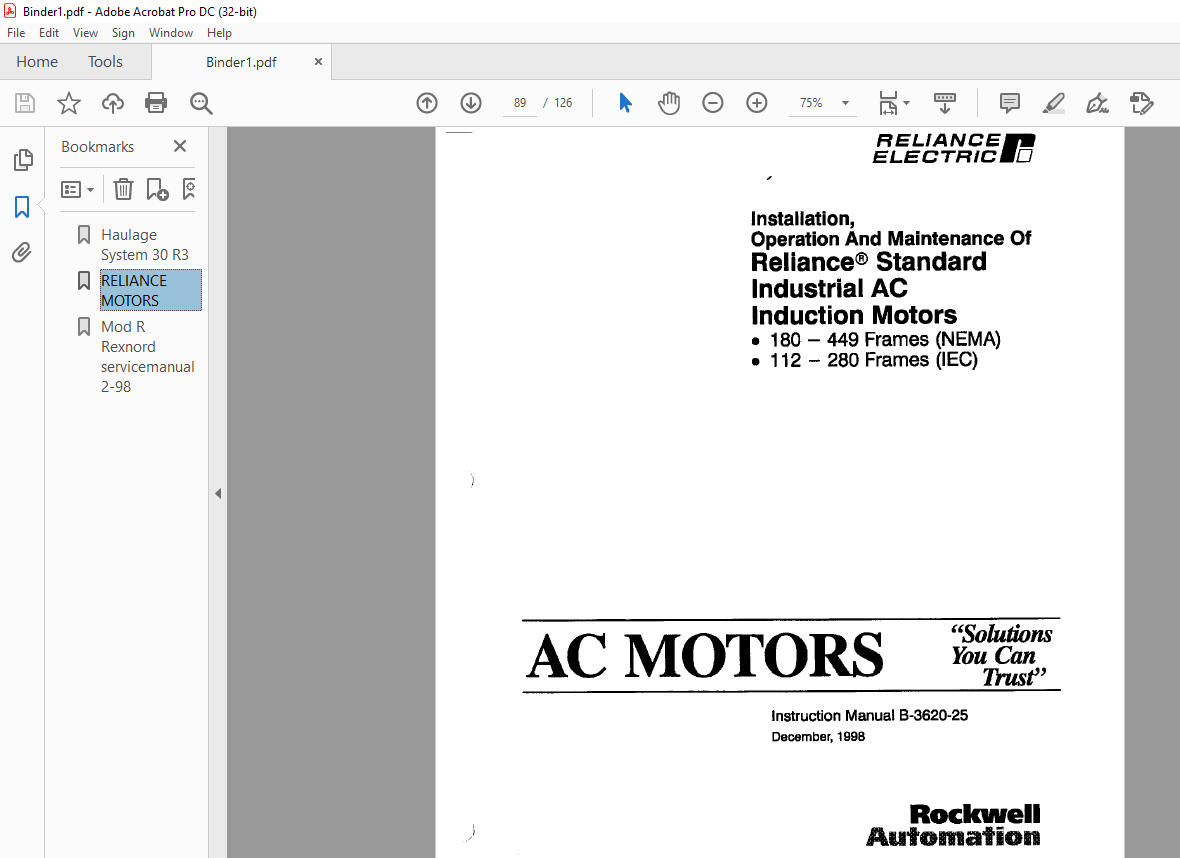Click the '180 – 449 Frames (NEMA)' line

point(885,339)
